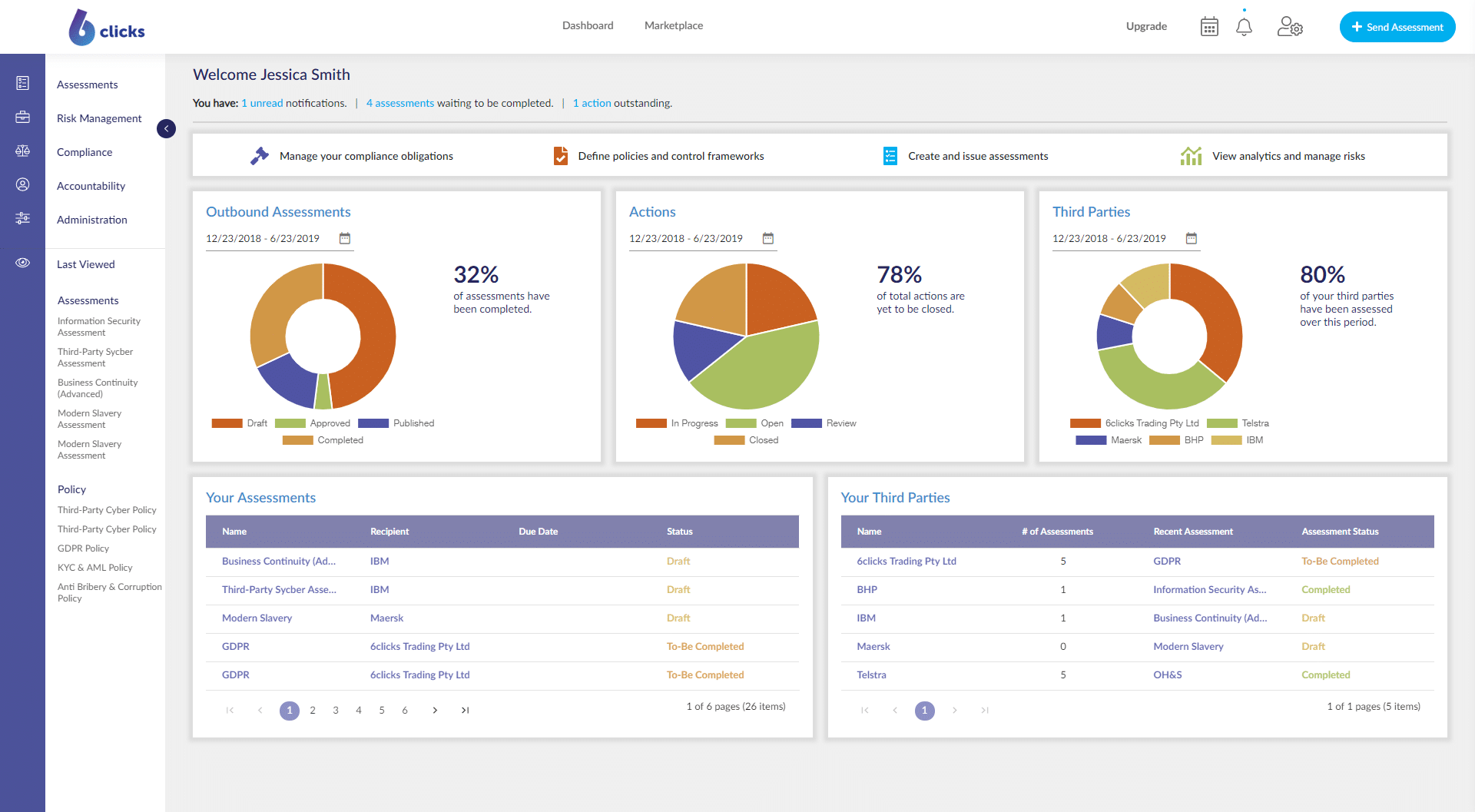Click the Administration sliders sidebar icon
1475x812 pixels.
click(23, 219)
